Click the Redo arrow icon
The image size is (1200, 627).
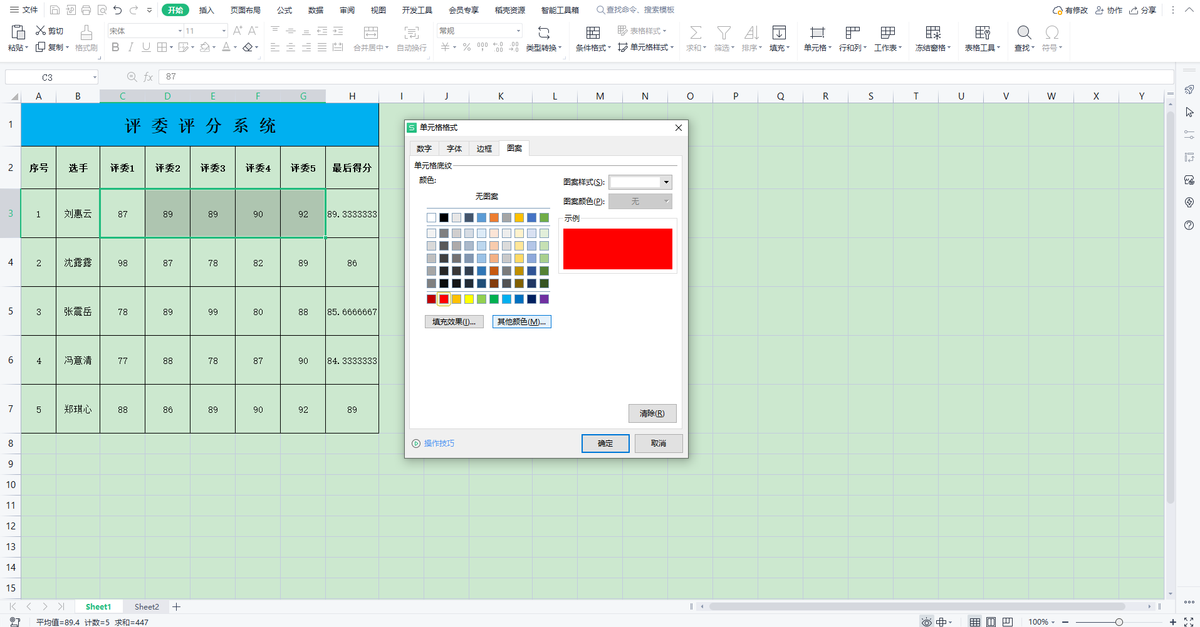[x=132, y=10]
